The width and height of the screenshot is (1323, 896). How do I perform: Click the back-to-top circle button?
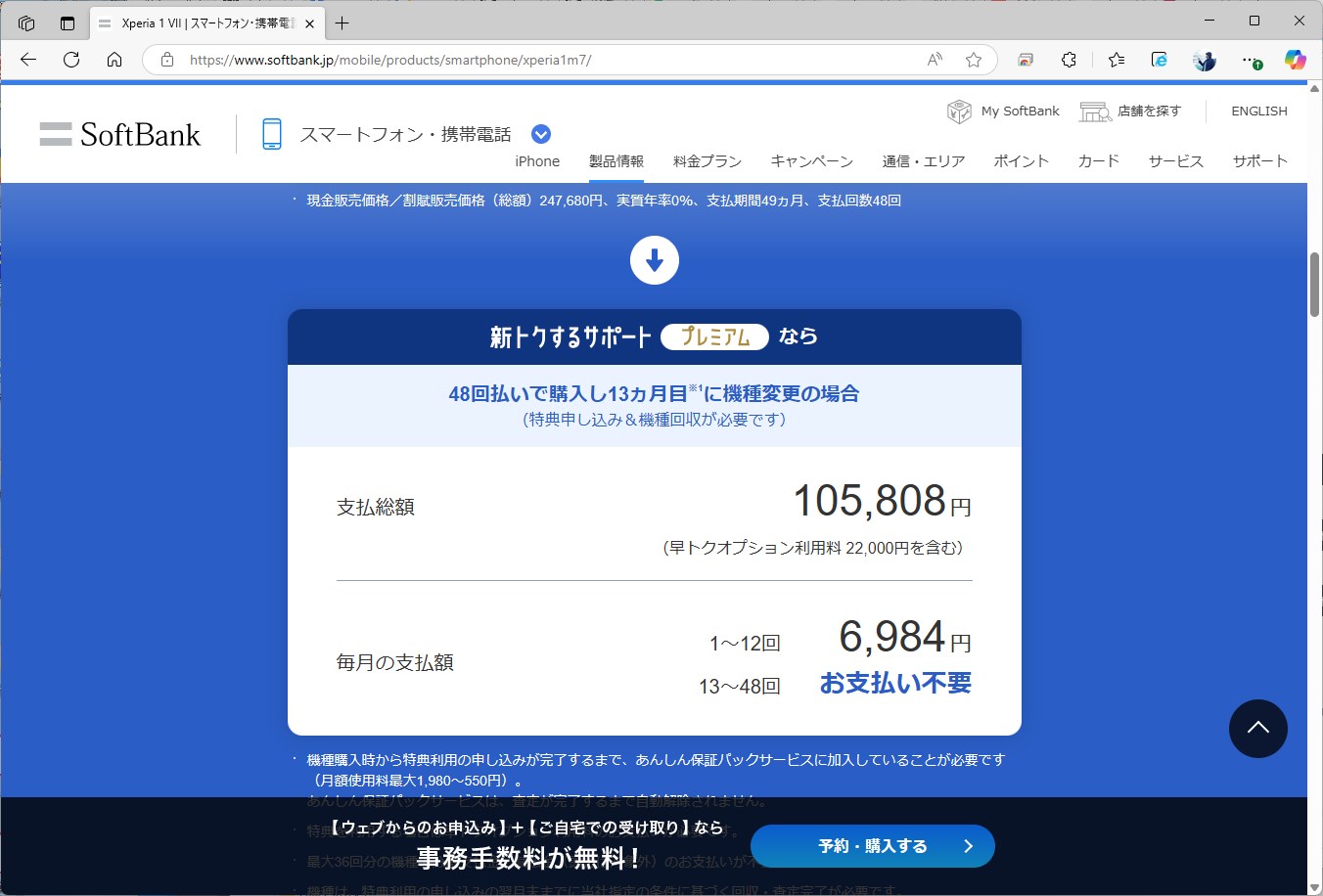pyautogui.click(x=1258, y=729)
